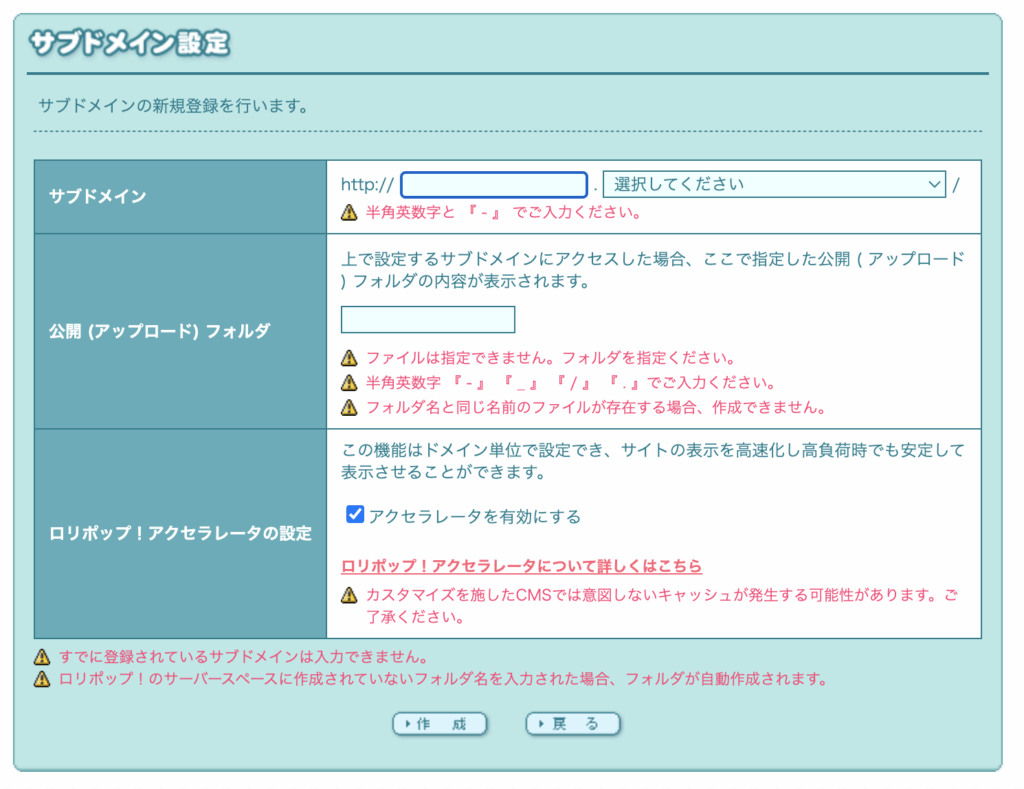The image size is (1024, 789).
Task: Click the public upload folder input box
Action: tap(427, 320)
